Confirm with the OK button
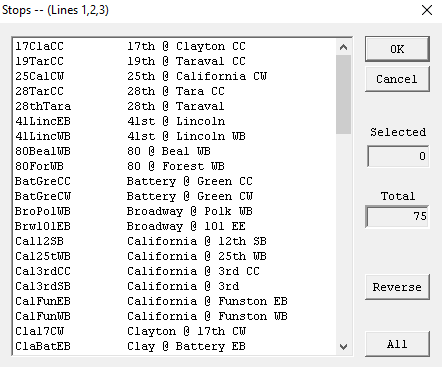This screenshot has width=442, height=367. pyautogui.click(x=397, y=49)
